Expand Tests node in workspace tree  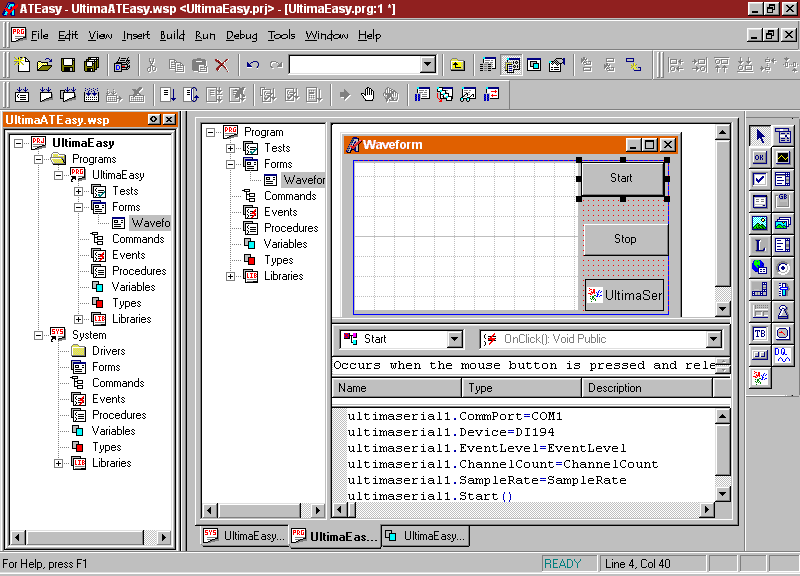(x=79, y=191)
